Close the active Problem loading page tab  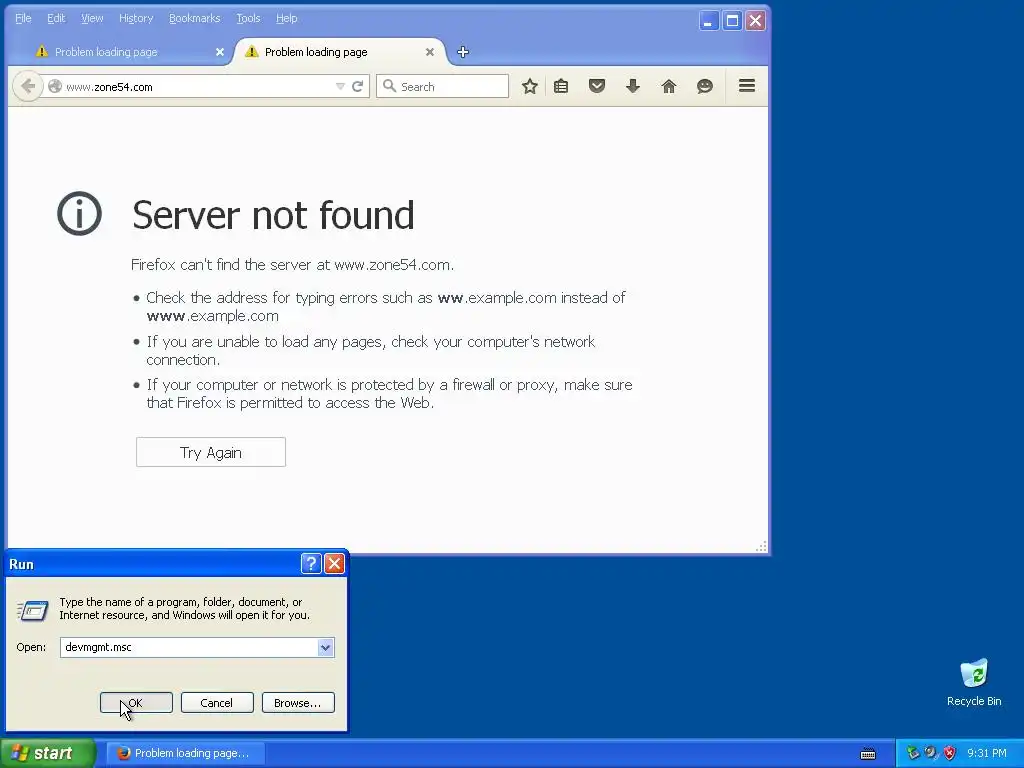(430, 52)
